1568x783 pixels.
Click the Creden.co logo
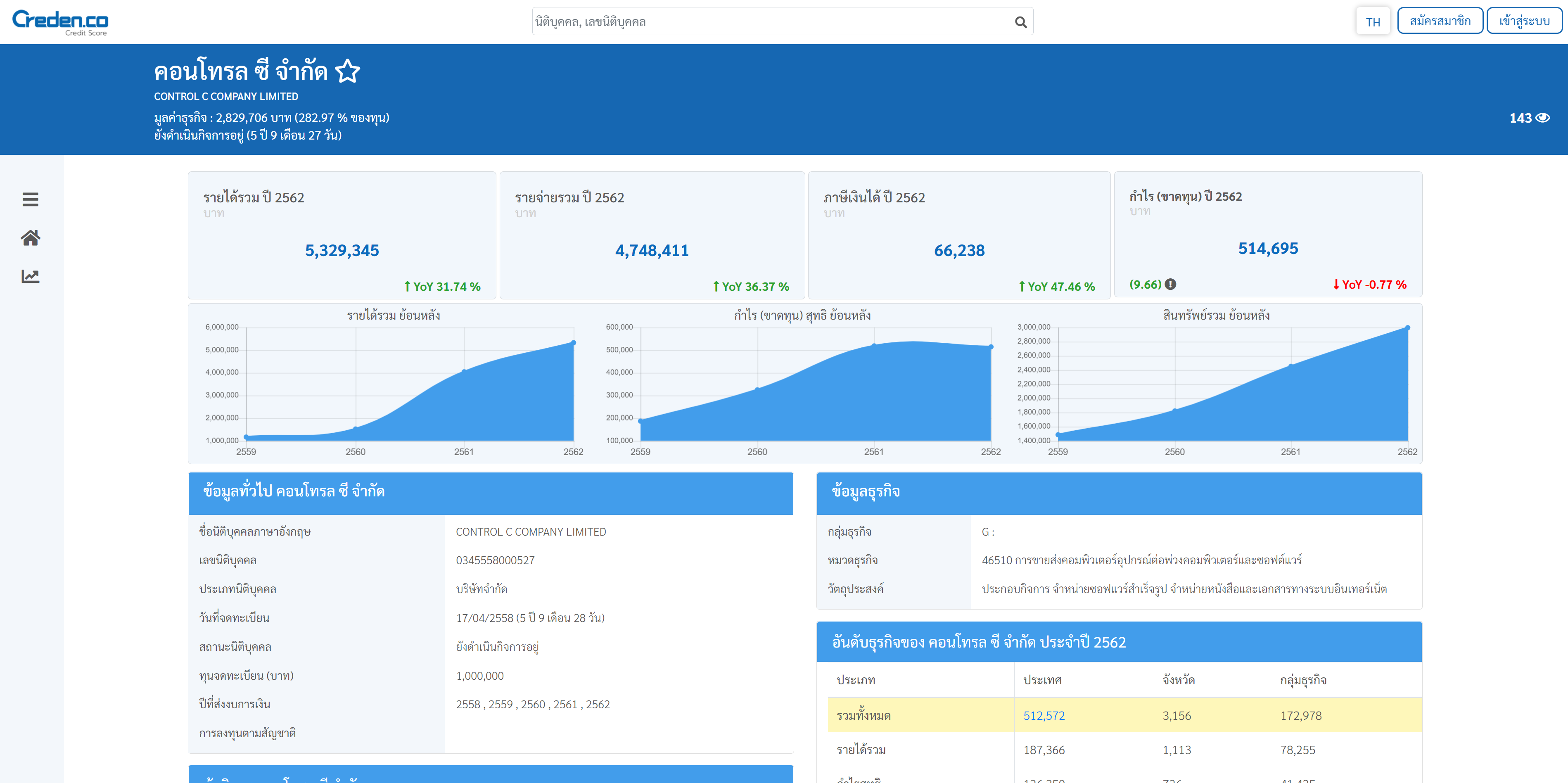point(60,23)
